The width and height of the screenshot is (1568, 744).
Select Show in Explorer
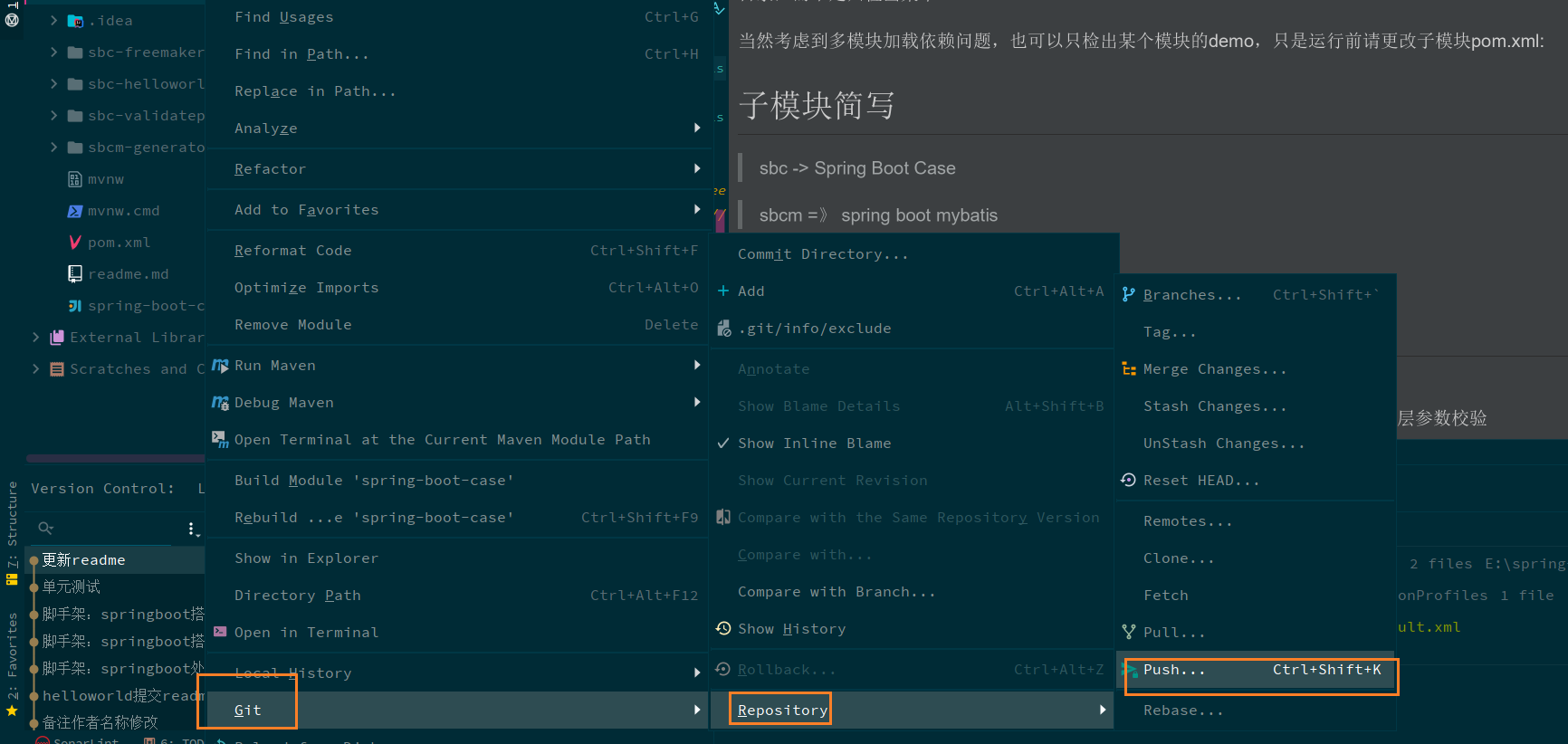[457, 558]
